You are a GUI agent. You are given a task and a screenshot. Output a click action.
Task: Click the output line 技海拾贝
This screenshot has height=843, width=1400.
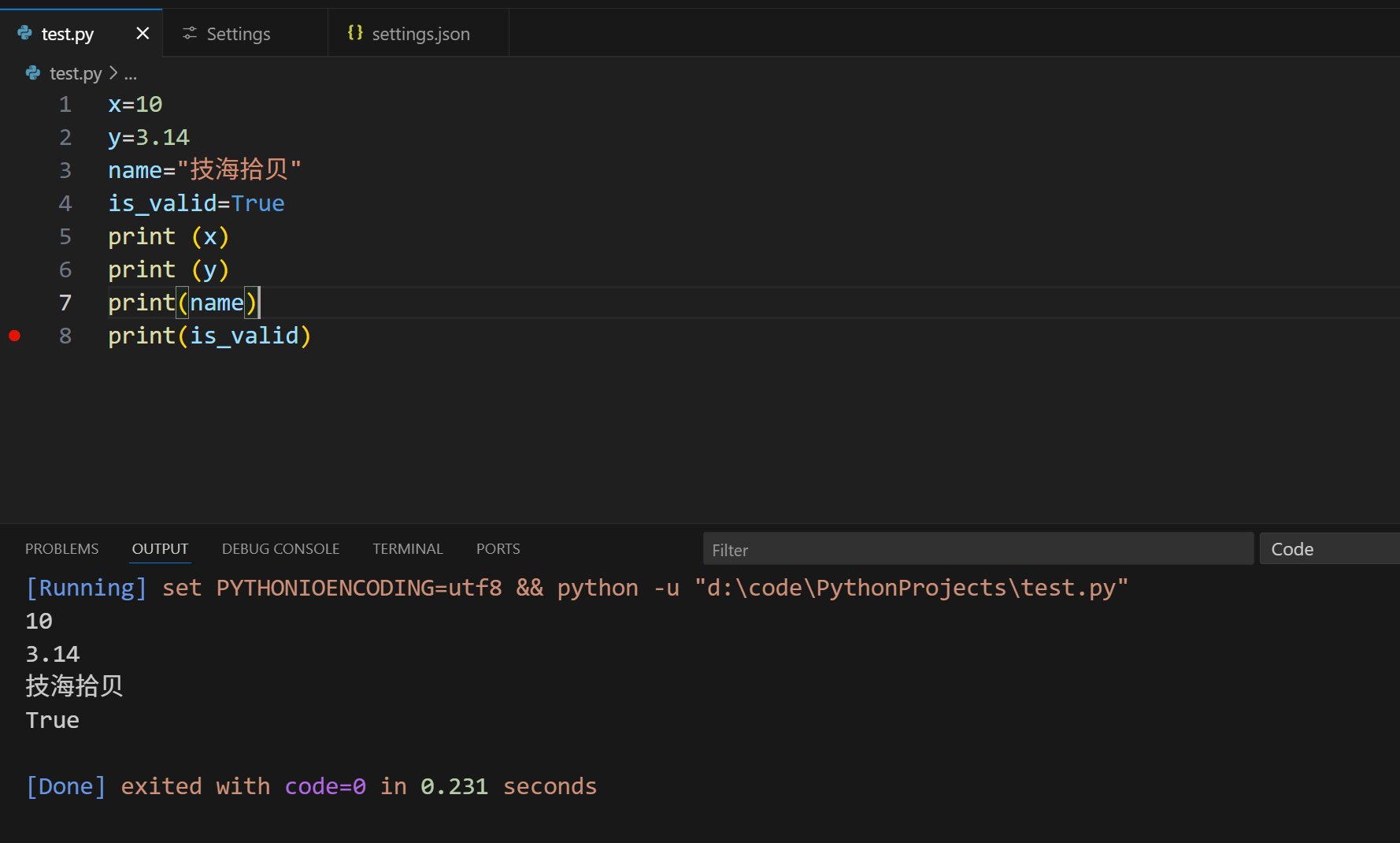coord(74,686)
